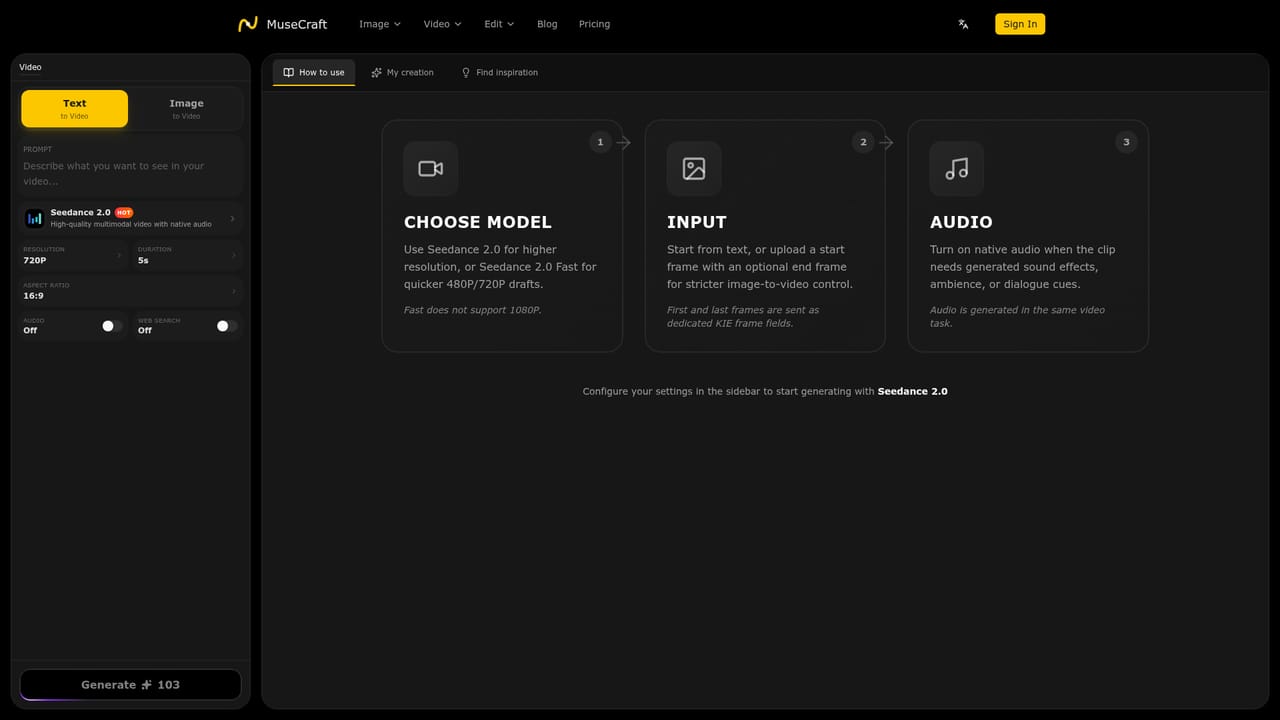Viewport: 1280px width, 720px height.
Task: Open the language translation icon
Action: click(x=963, y=24)
